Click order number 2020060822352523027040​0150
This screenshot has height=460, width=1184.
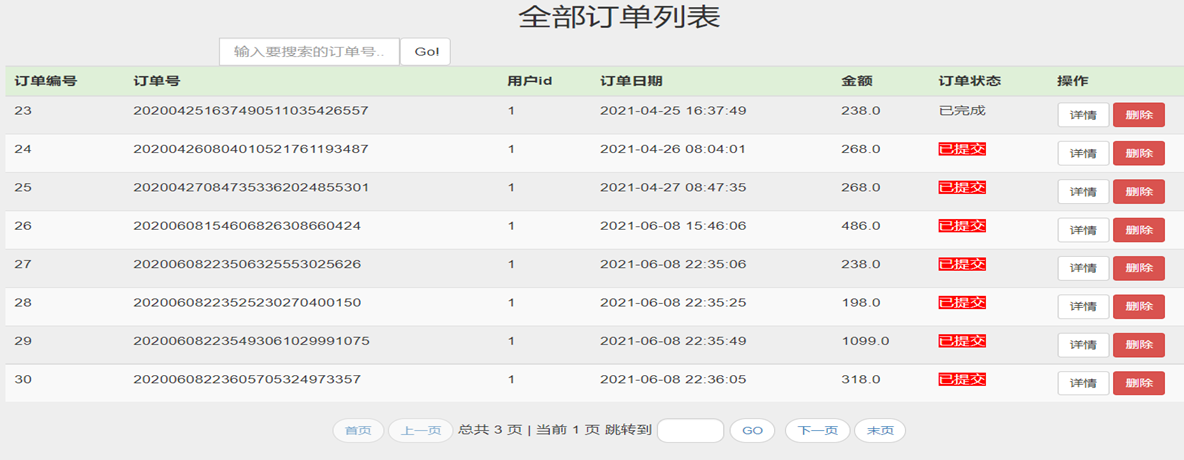pos(247,302)
